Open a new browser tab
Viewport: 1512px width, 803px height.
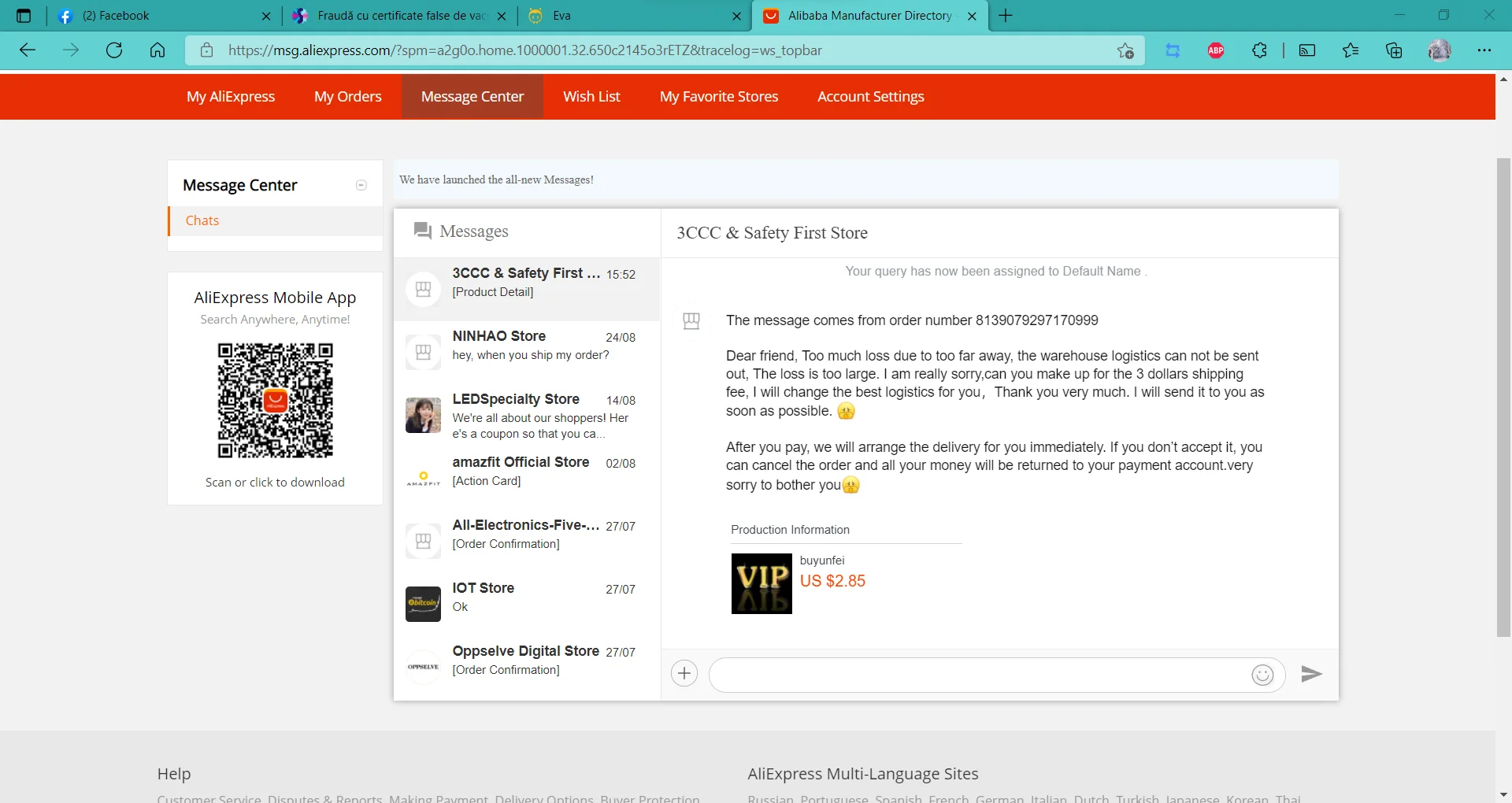point(1006,16)
